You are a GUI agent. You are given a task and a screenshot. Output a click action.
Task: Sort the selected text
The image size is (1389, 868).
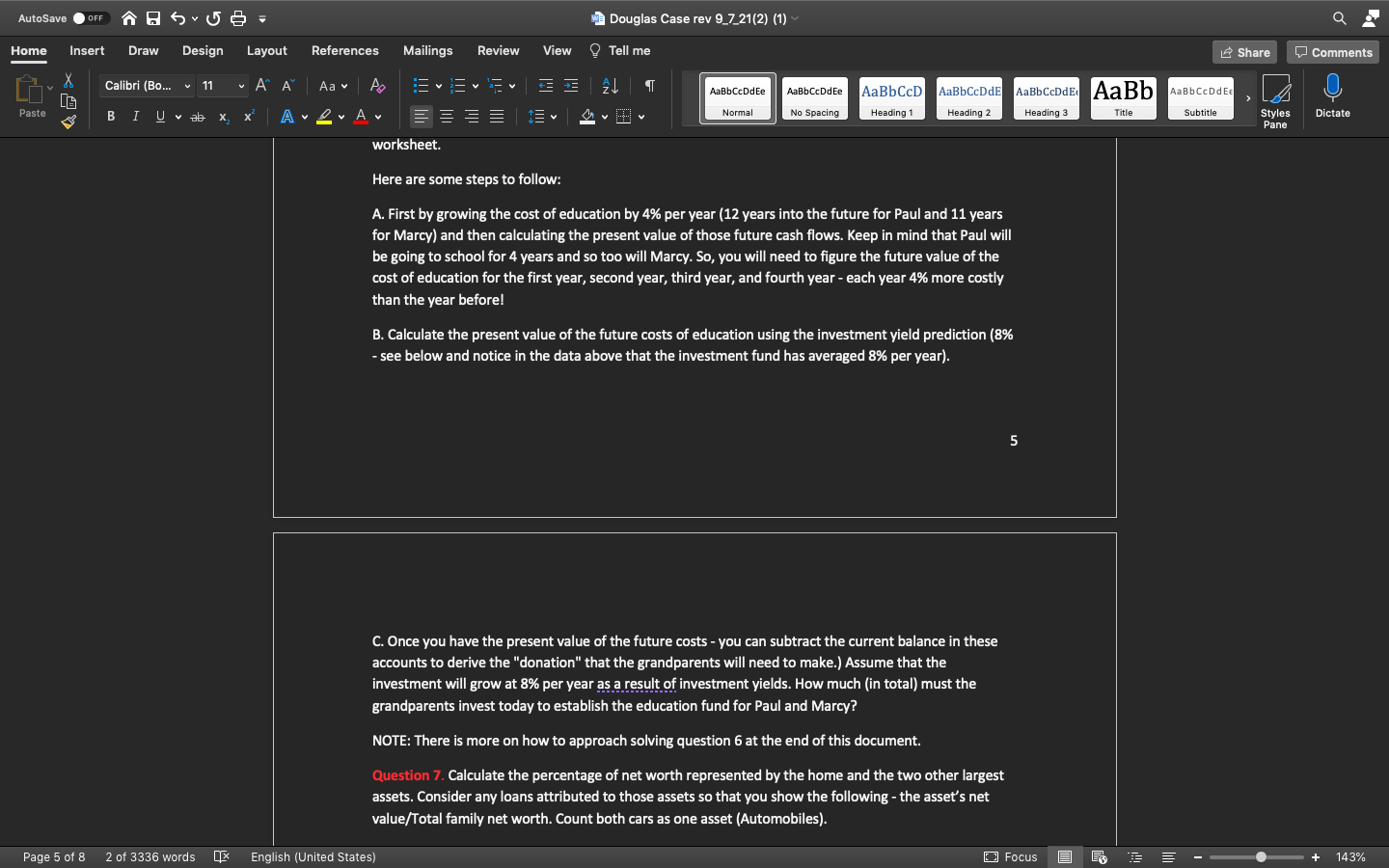(x=611, y=86)
